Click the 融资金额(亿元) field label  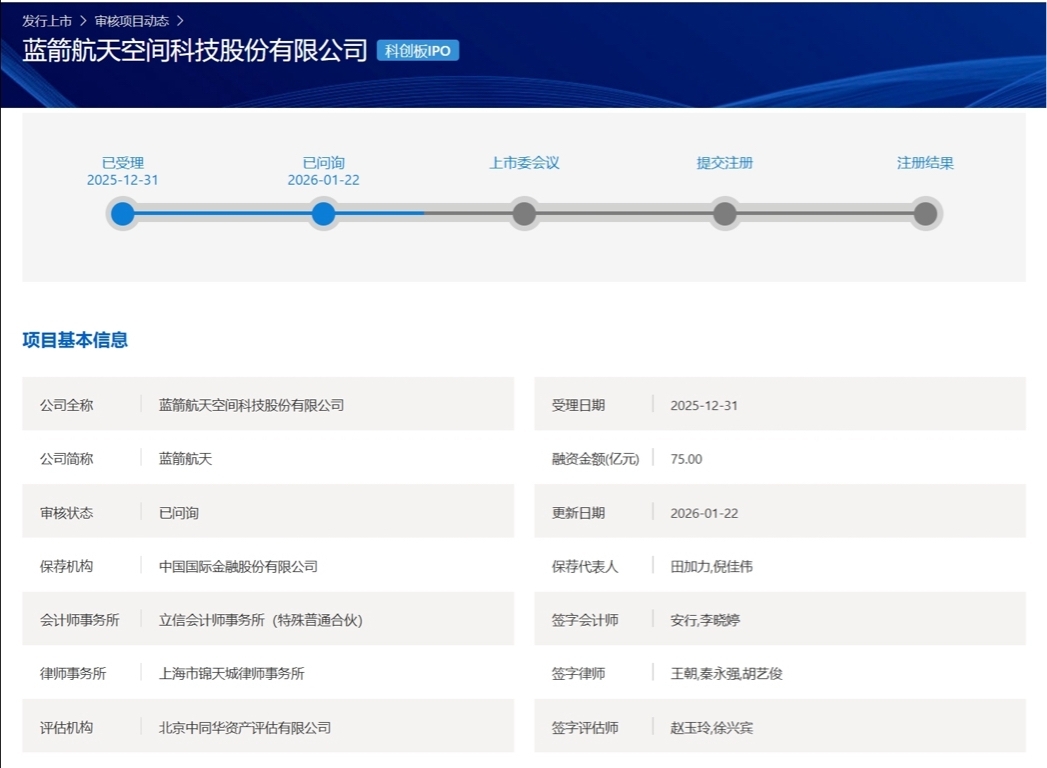pyautogui.click(x=595, y=459)
